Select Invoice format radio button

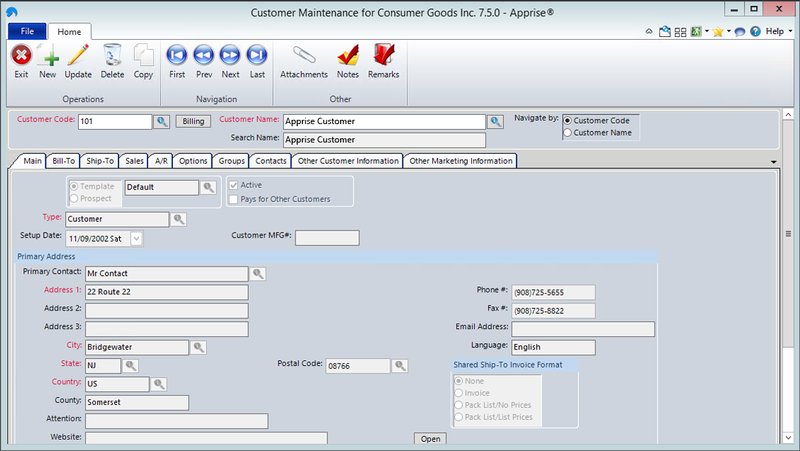click(458, 393)
